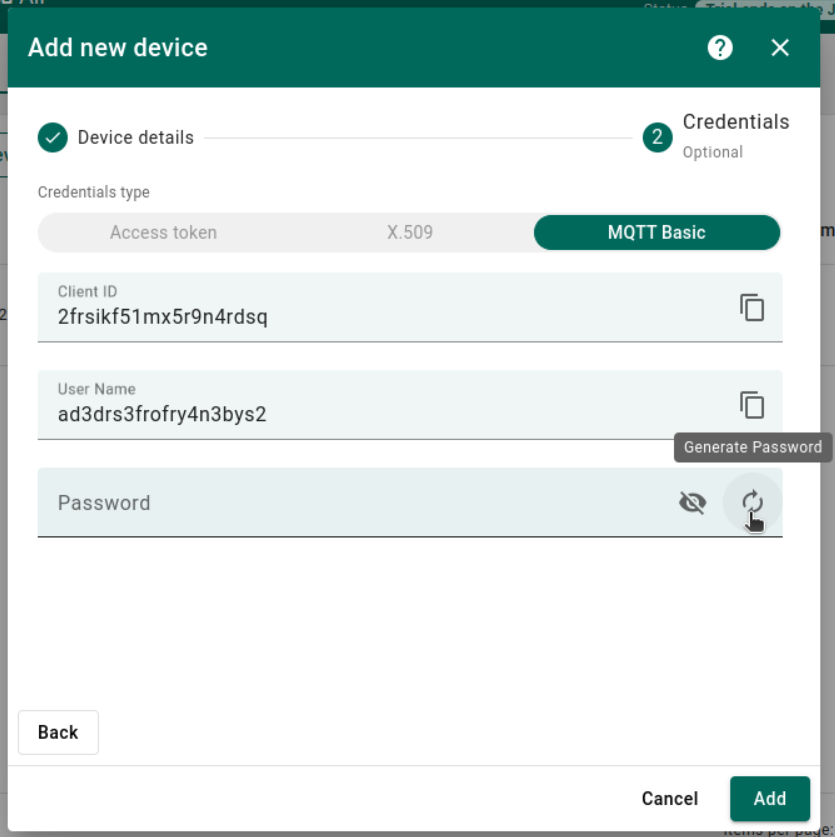Viewport: 835px width, 837px height.
Task: Confirm with the Add button
Action: click(x=769, y=798)
